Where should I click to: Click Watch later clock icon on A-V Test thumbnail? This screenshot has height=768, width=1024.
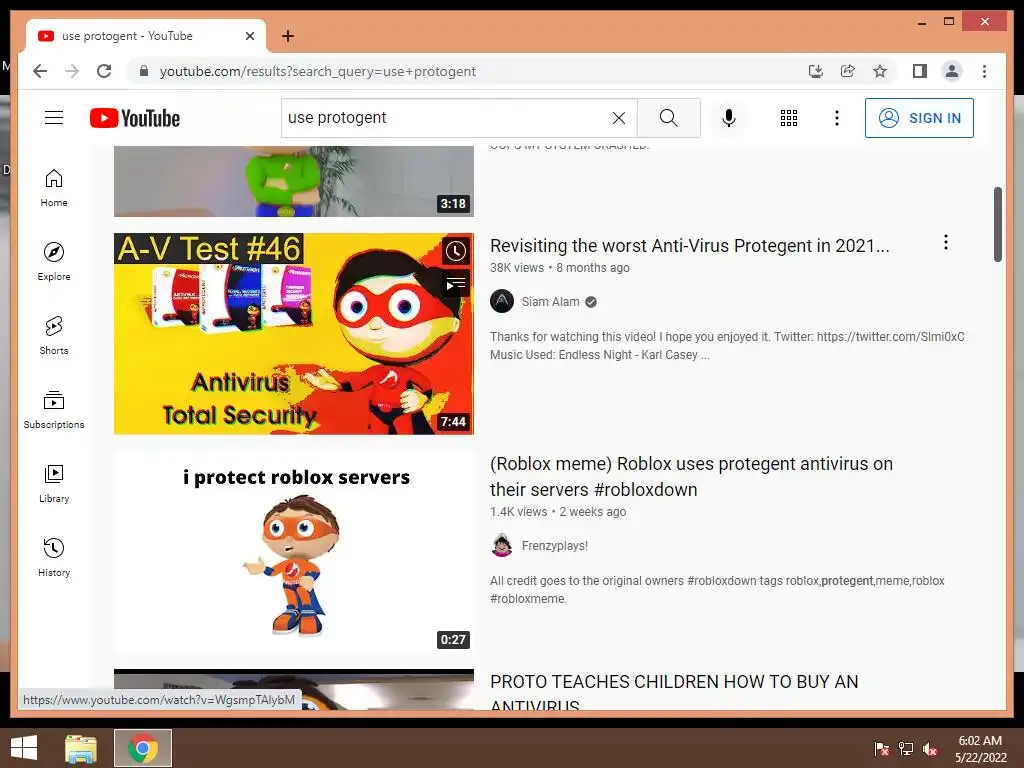(x=456, y=251)
